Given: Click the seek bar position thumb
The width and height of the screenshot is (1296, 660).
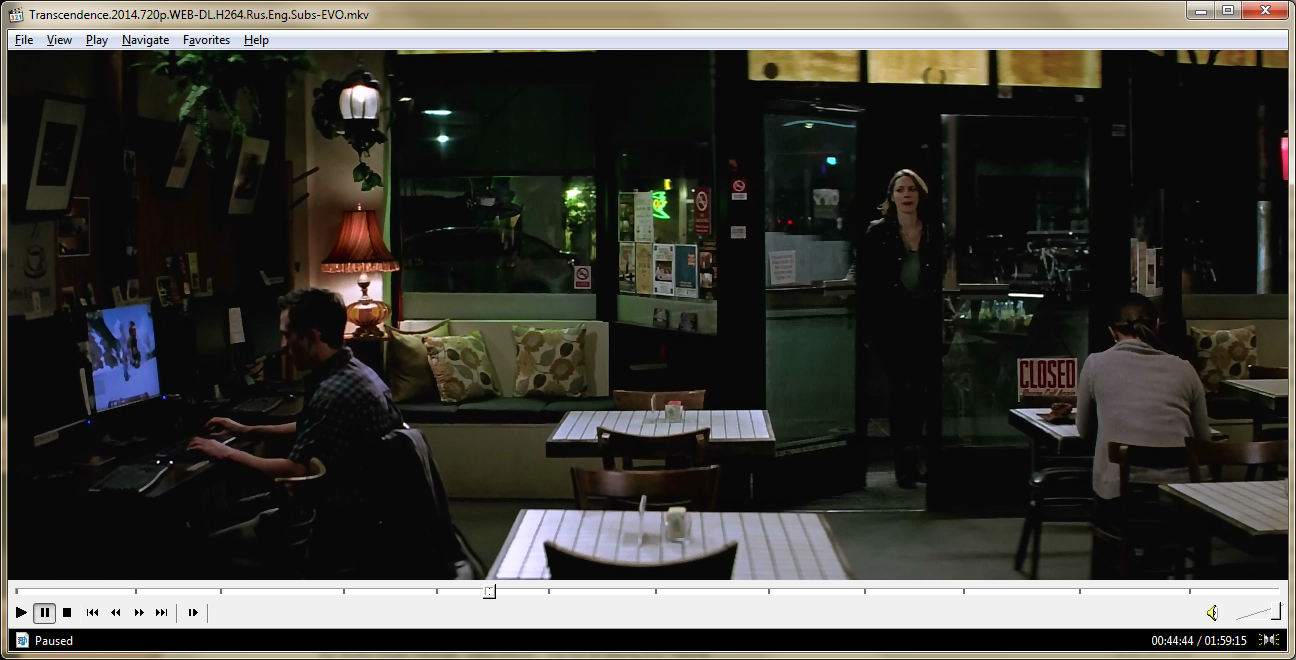Looking at the screenshot, I should point(488,591).
